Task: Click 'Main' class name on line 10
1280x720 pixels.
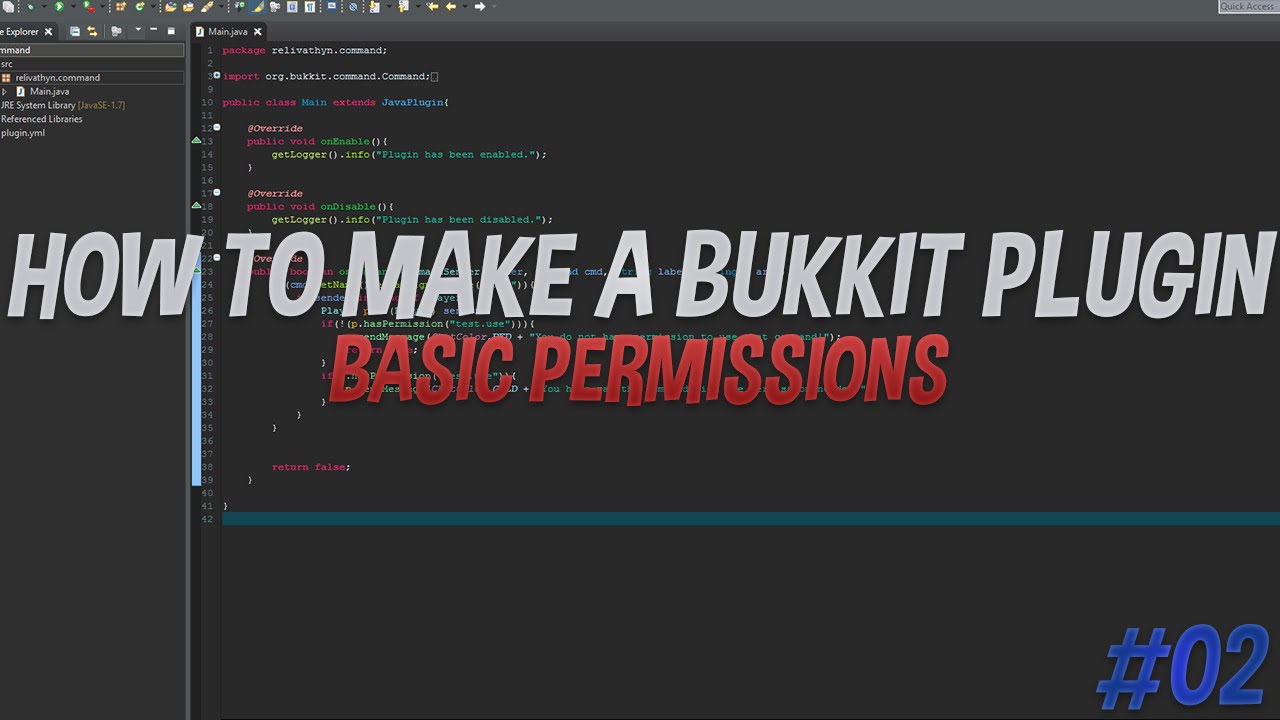Action: (x=314, y=102)
